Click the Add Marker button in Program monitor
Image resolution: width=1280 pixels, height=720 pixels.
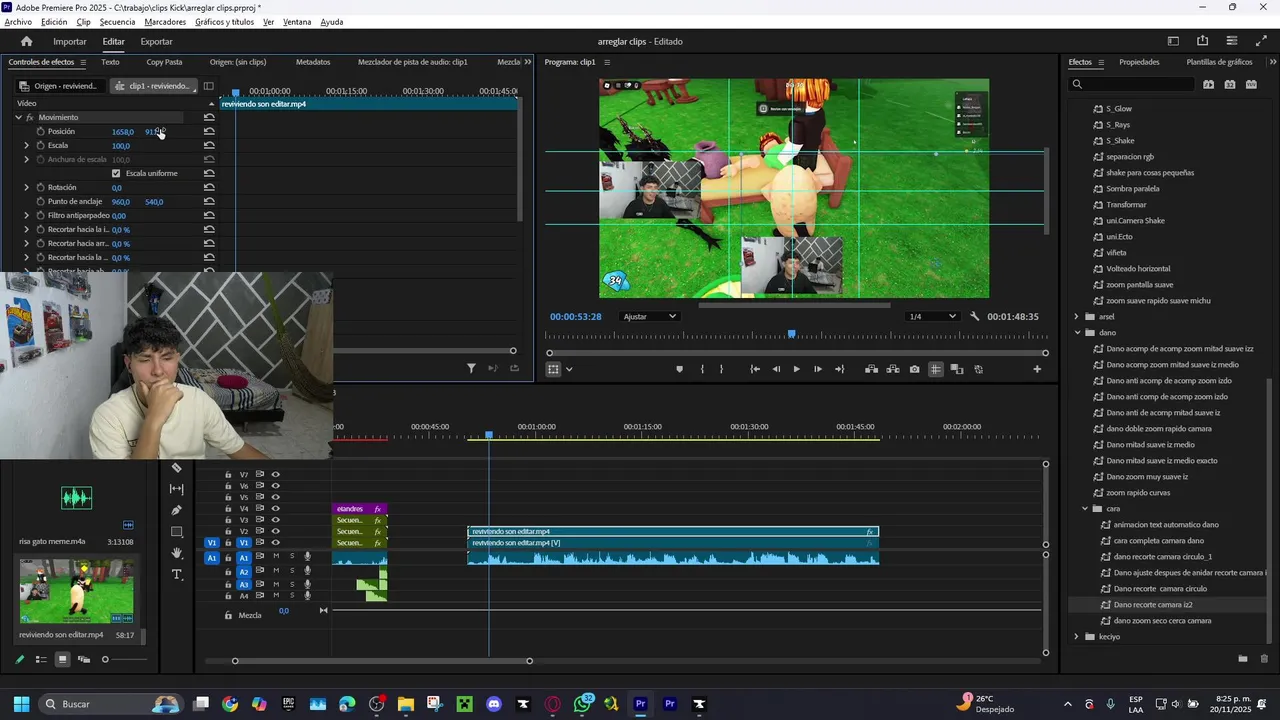tap(680, 369)
